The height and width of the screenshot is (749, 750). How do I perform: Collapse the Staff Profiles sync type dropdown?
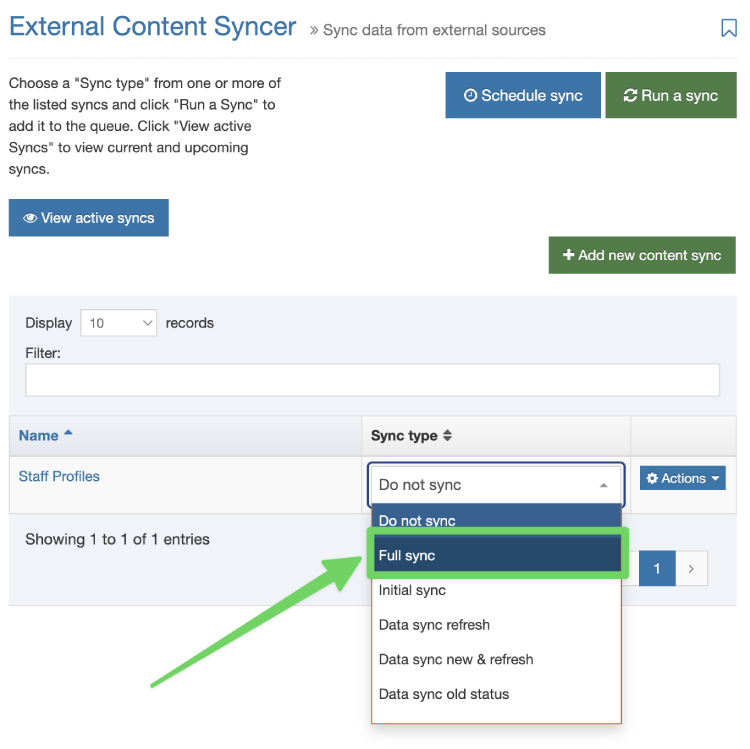(x=496, y=485)
